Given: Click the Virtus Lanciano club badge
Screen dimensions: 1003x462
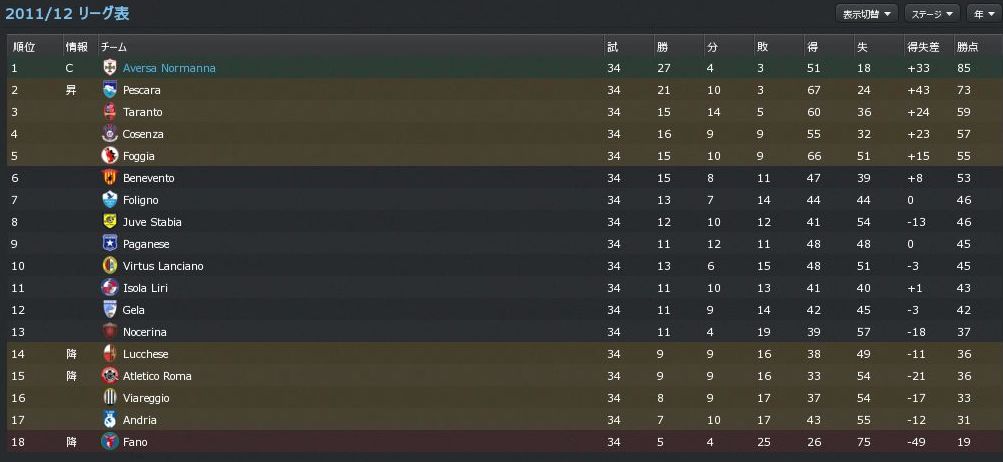Looking at the screenshot, I should pyautogui.click(x=110, y=266).
